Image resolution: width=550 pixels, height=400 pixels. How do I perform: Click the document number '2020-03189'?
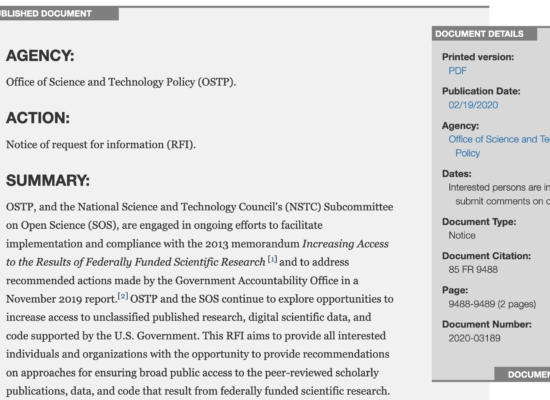coord(474,338)
